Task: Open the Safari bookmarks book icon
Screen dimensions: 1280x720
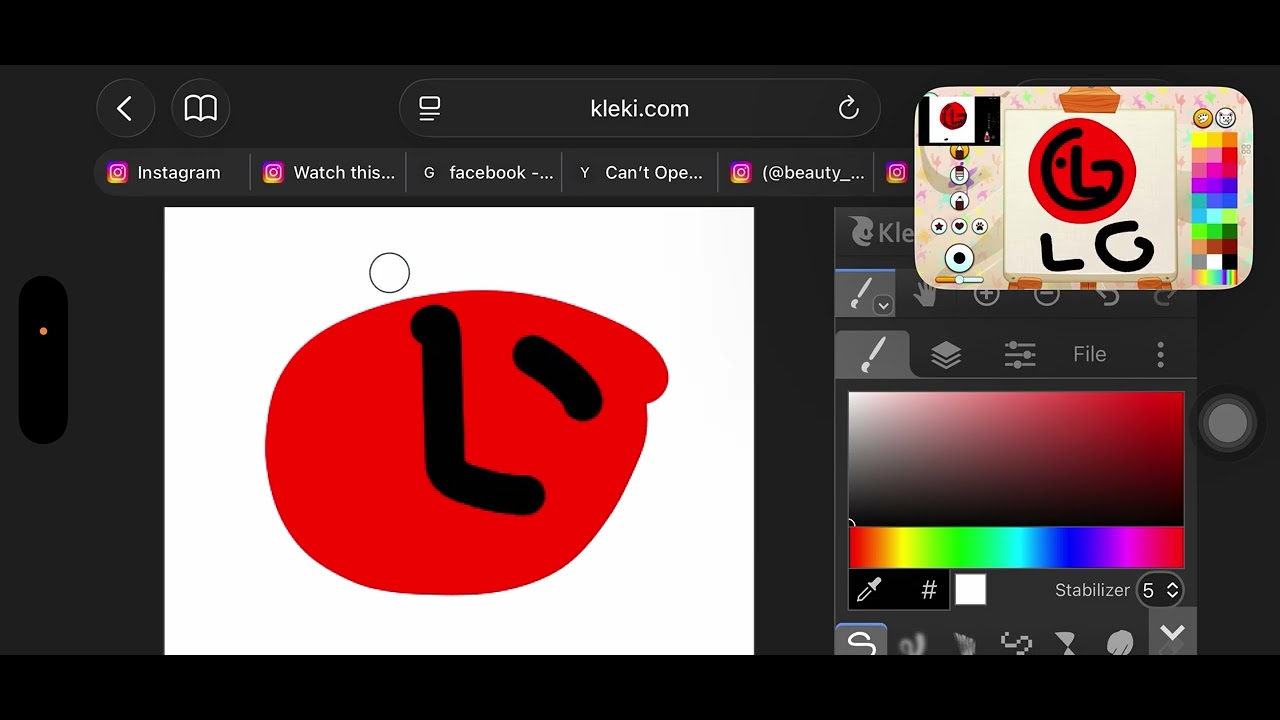Action: (201, 109)
